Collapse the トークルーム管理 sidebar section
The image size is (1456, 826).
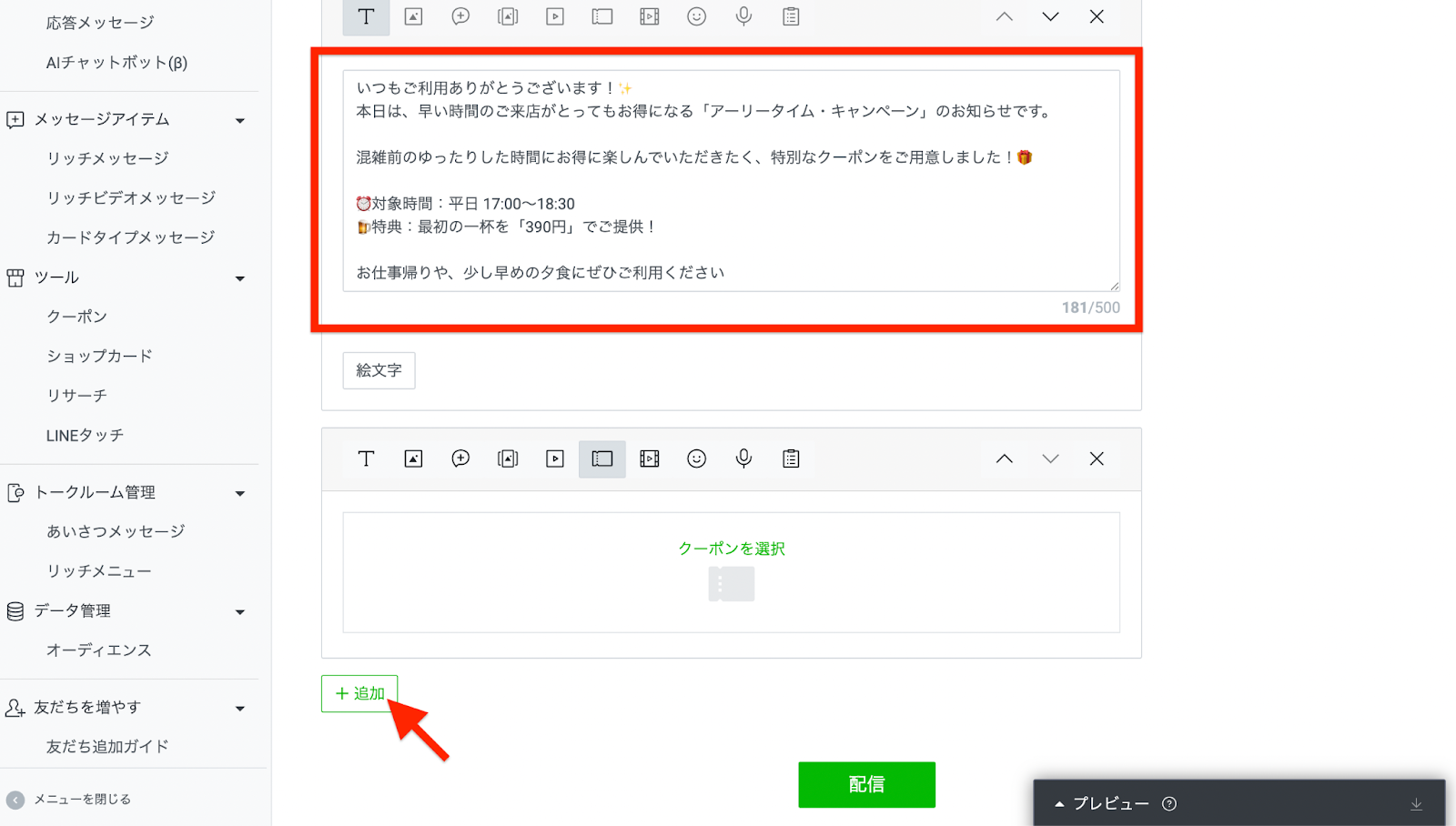[x=240, y=493]
